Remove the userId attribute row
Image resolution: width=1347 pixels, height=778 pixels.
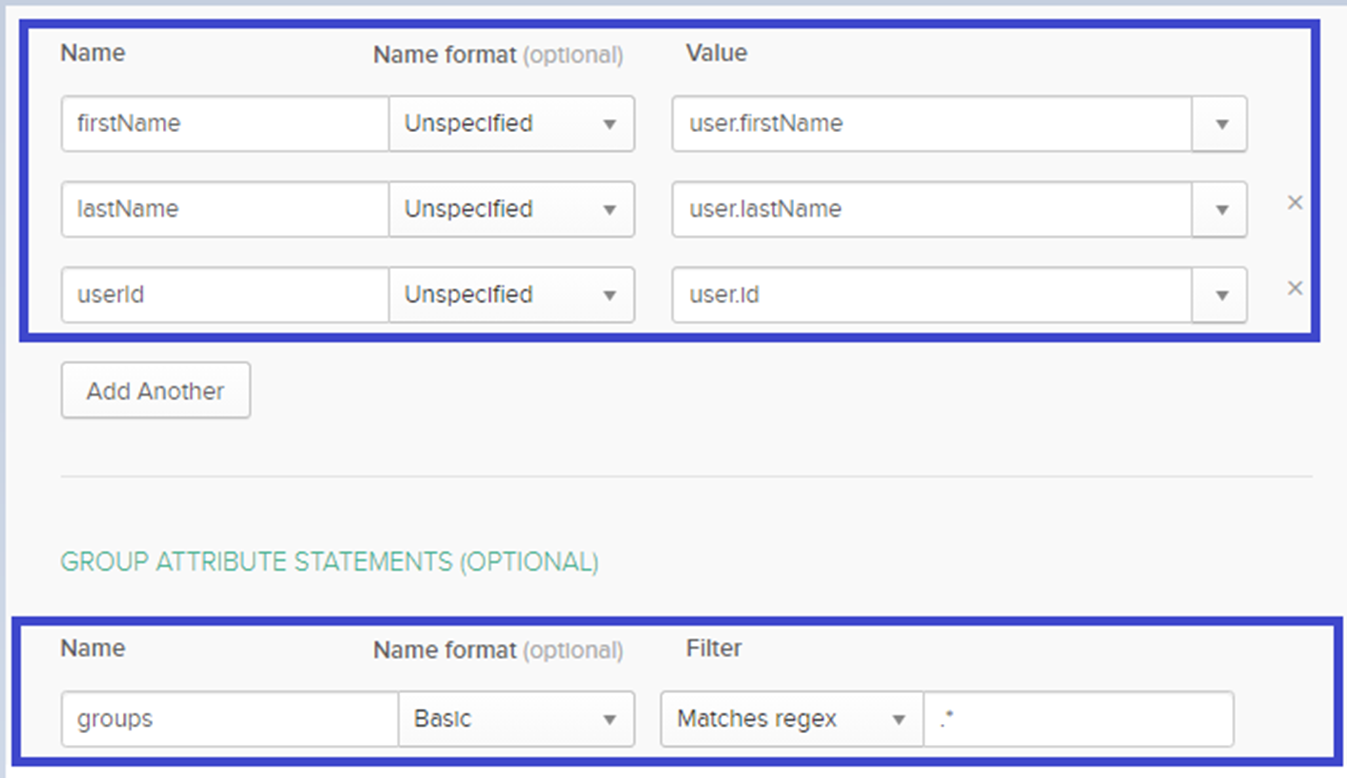pos(1295,288)
